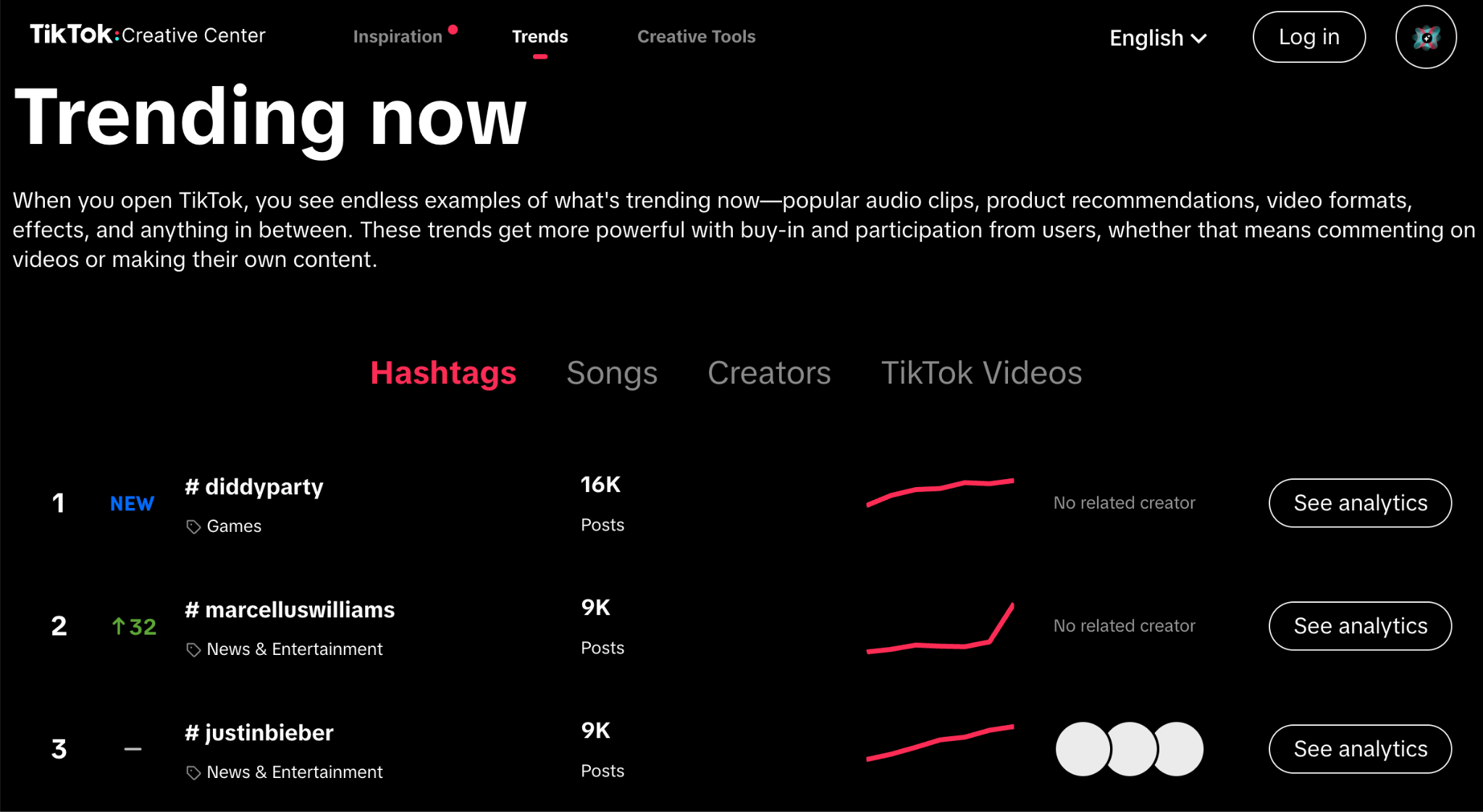1483x812 pixels.
Task: Click the trending rank 1 NEW badge
Action: (x=131, y=504)
